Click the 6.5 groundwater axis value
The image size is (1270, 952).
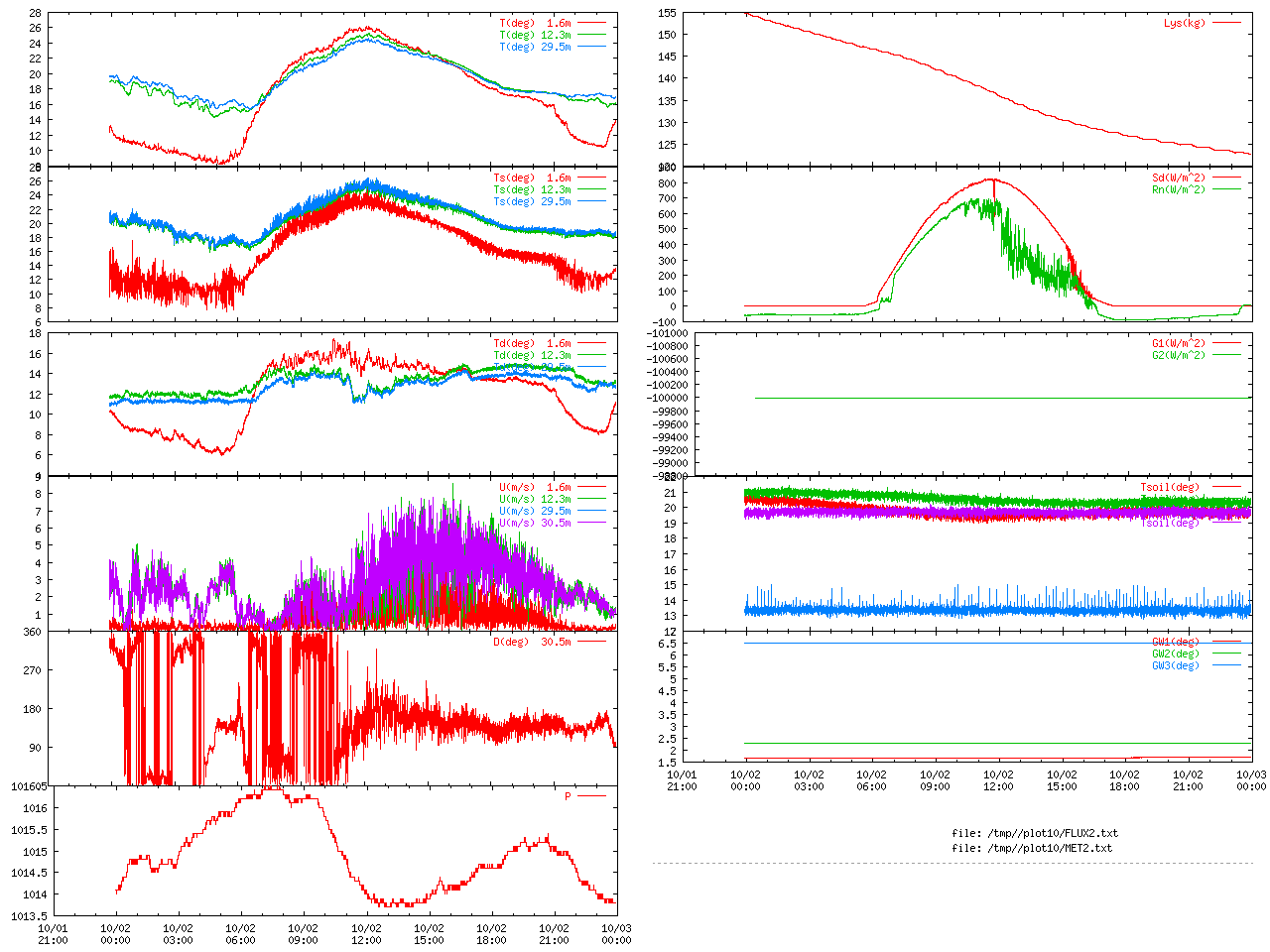click(668, 644)
